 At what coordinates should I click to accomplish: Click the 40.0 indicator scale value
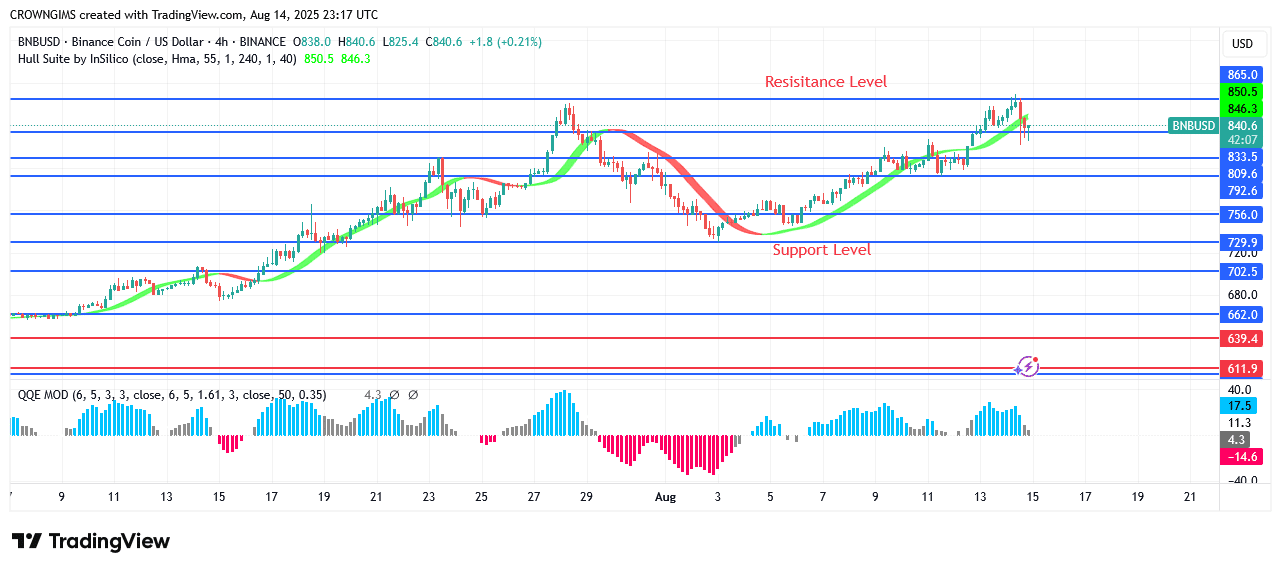pos(1240,390)
